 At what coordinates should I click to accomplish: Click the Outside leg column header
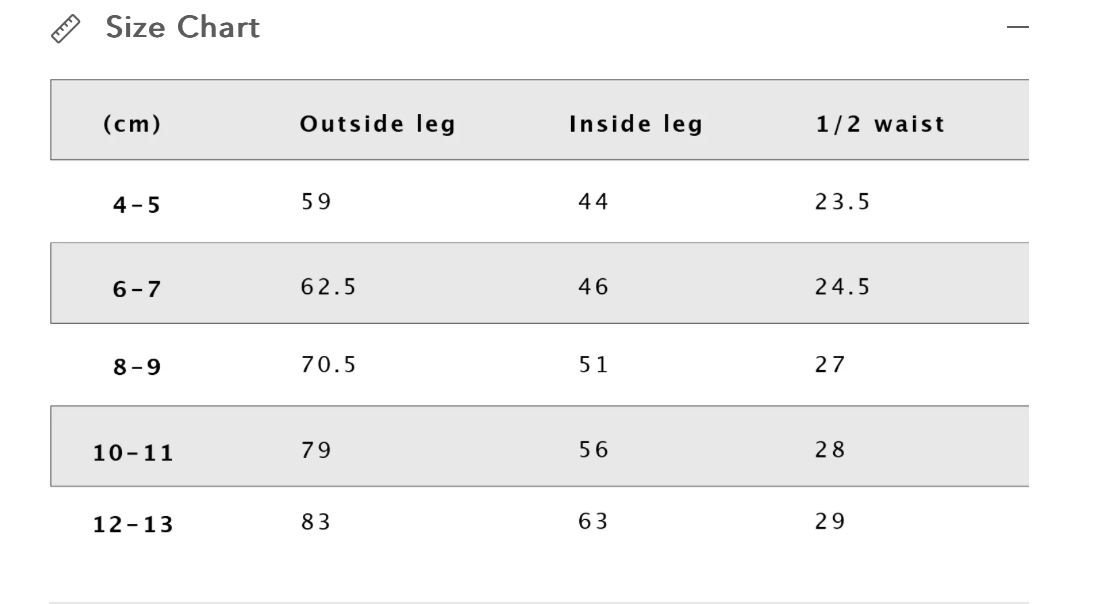click(377, 125)
